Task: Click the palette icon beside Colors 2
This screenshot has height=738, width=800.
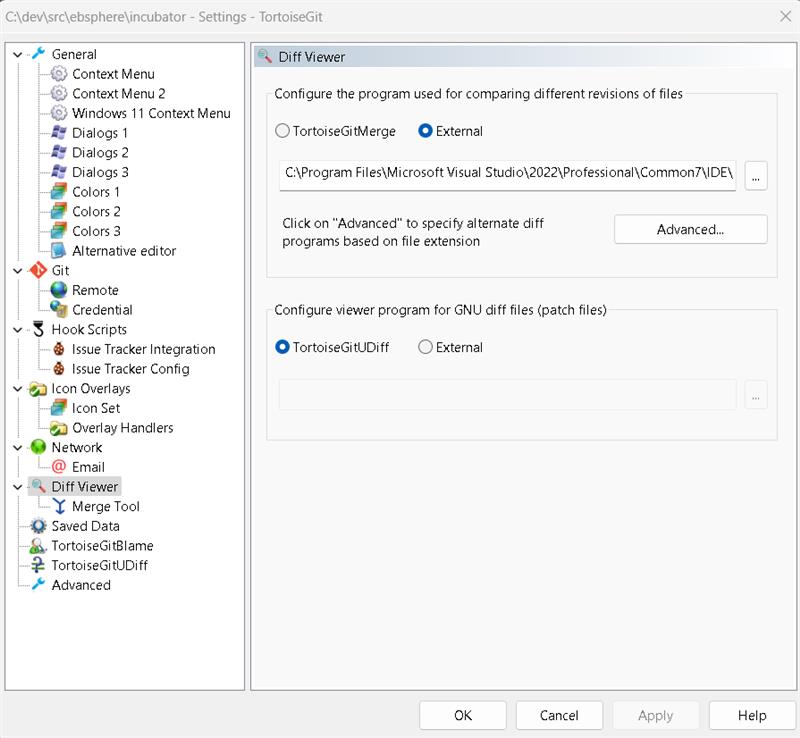Action: (59, 211)
